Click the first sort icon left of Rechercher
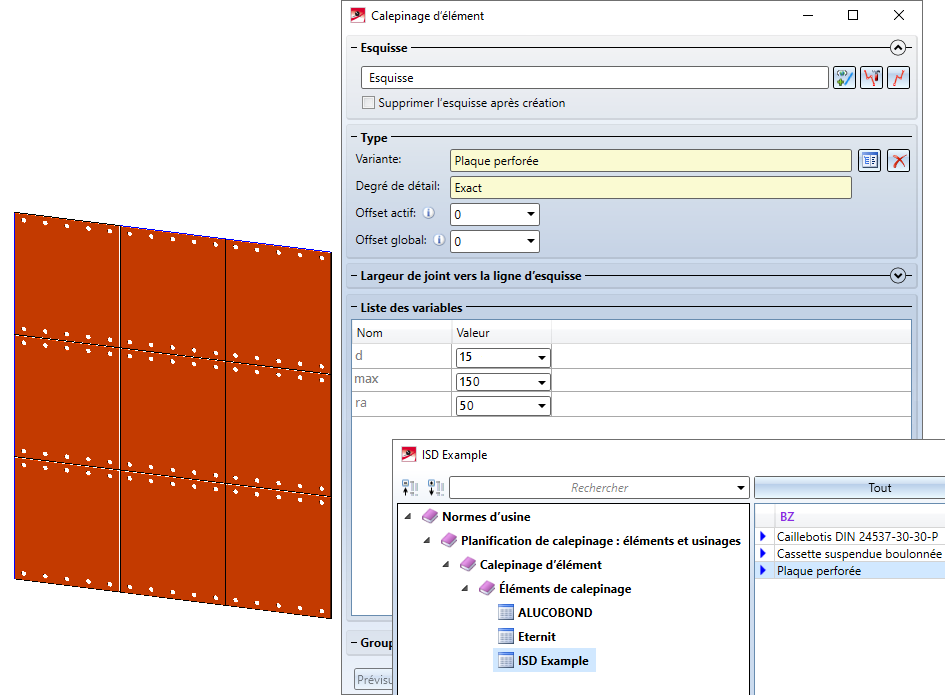This screenshot has width=945, height=695. coord(410,488)
